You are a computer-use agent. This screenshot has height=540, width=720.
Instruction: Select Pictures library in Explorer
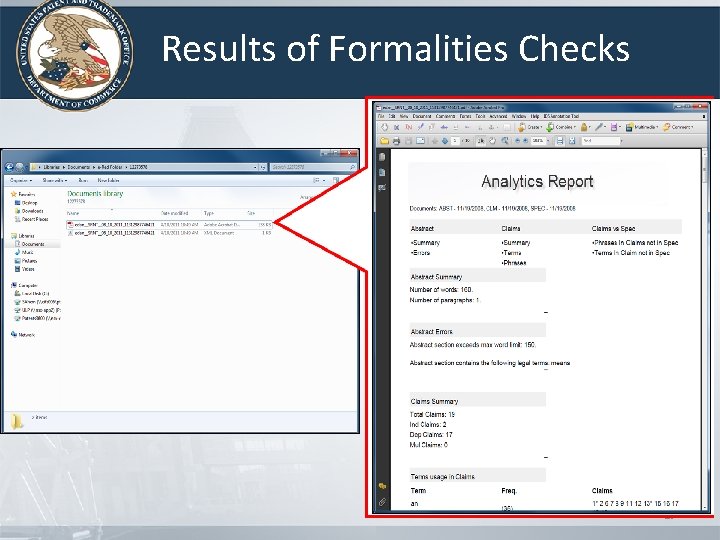point(26,261)
